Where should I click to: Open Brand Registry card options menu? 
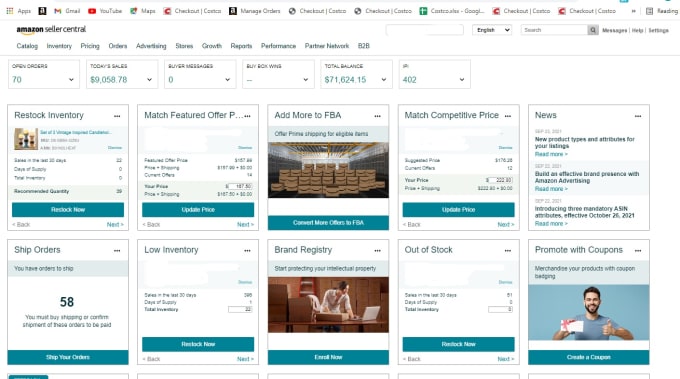(377, 251)
